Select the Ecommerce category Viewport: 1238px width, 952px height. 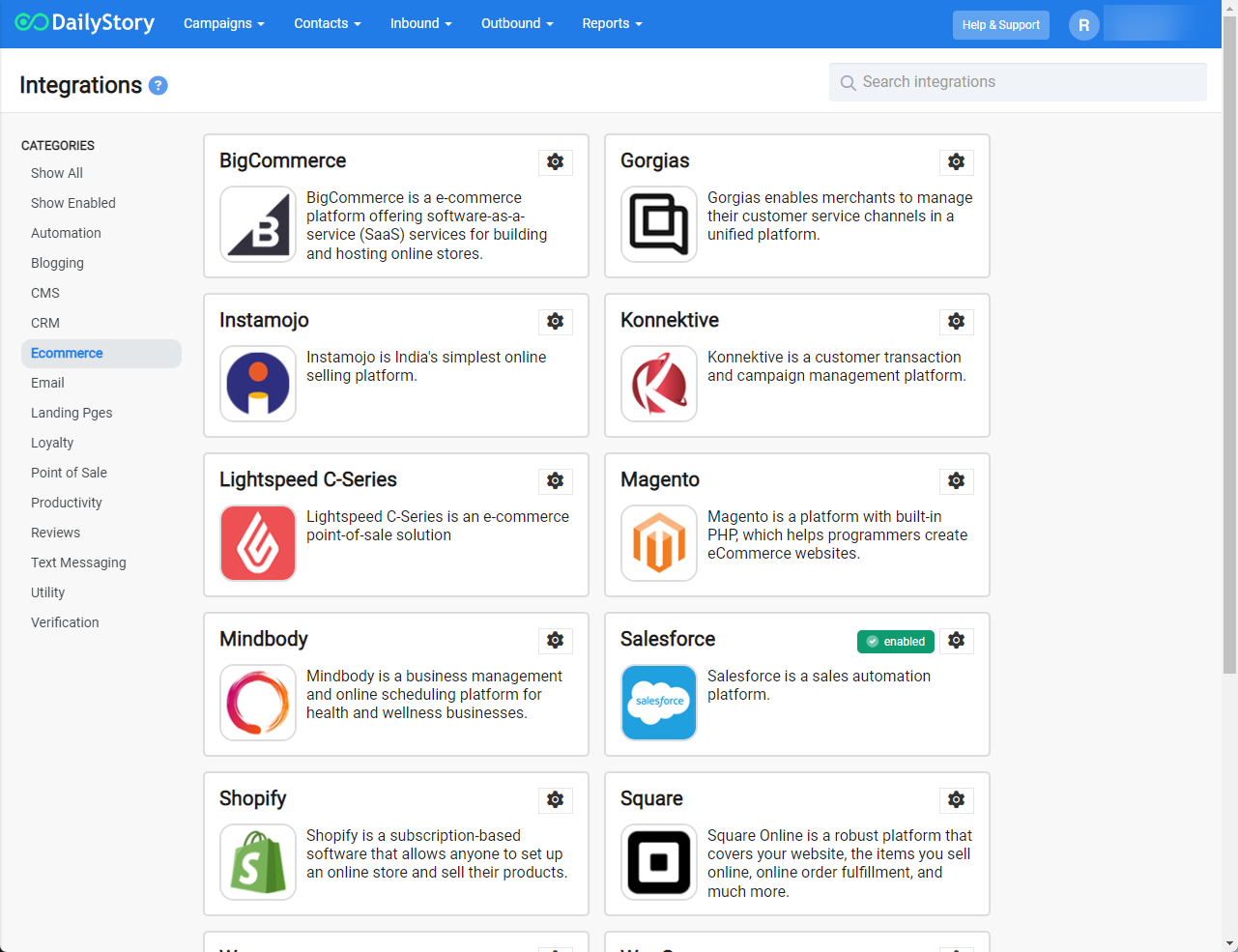(x=101, y=354)
